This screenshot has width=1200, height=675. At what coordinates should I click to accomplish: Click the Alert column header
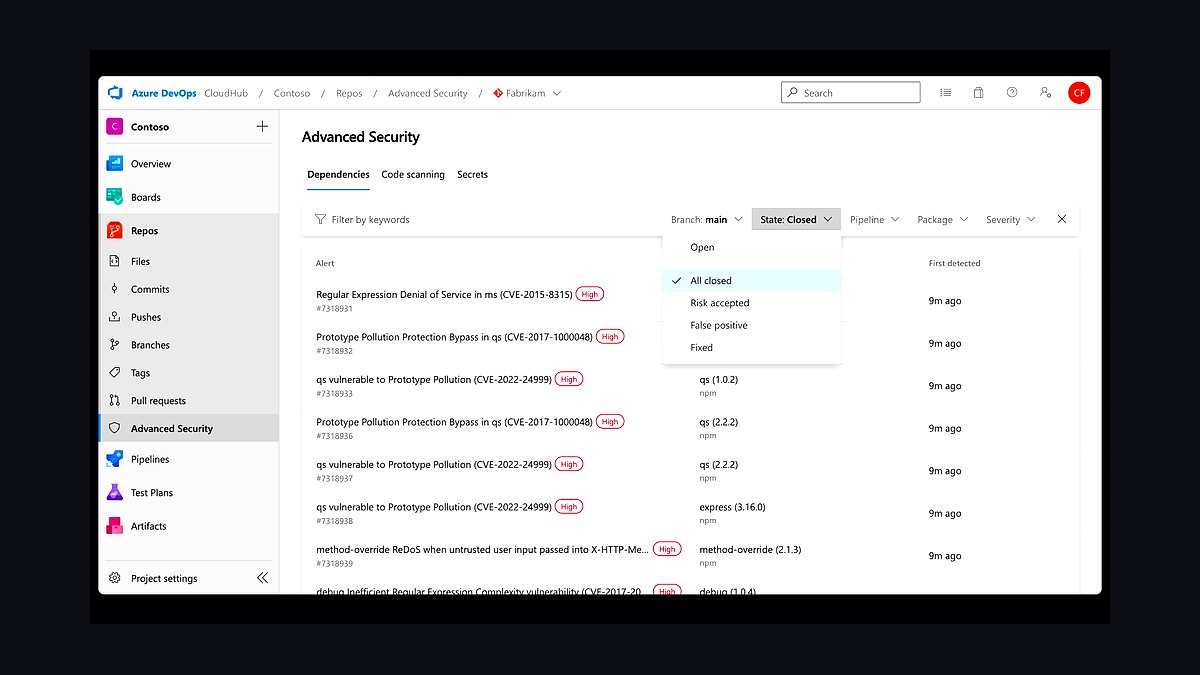pos(325,263)
